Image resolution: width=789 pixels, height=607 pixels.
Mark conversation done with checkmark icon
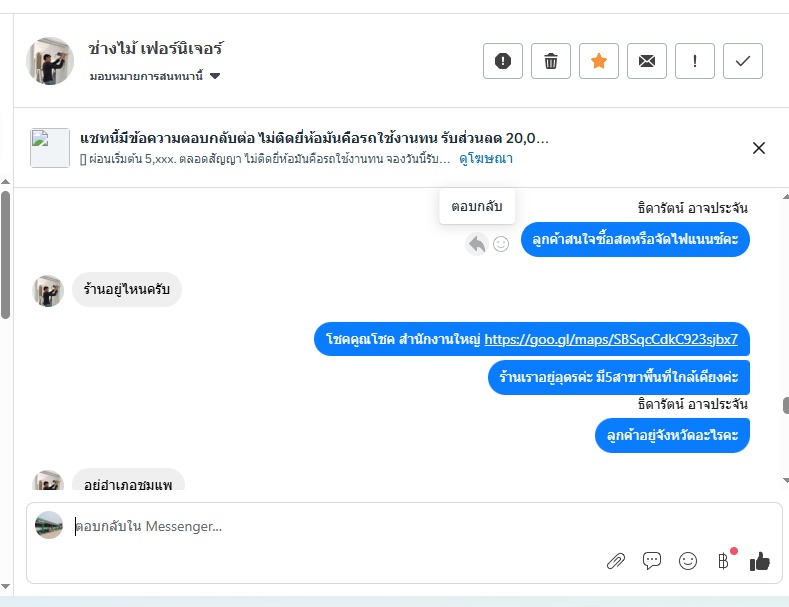(x=743, y=61)
